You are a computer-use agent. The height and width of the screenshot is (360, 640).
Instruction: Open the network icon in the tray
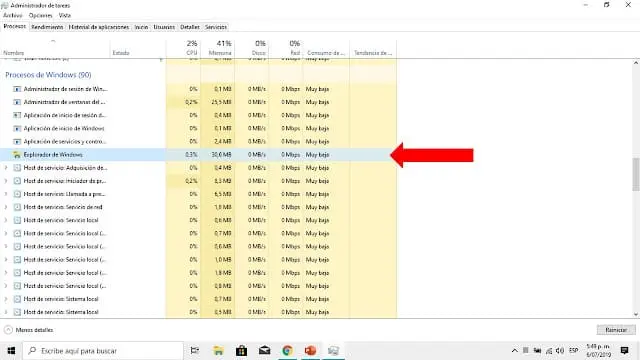click(x=549, y=351)
